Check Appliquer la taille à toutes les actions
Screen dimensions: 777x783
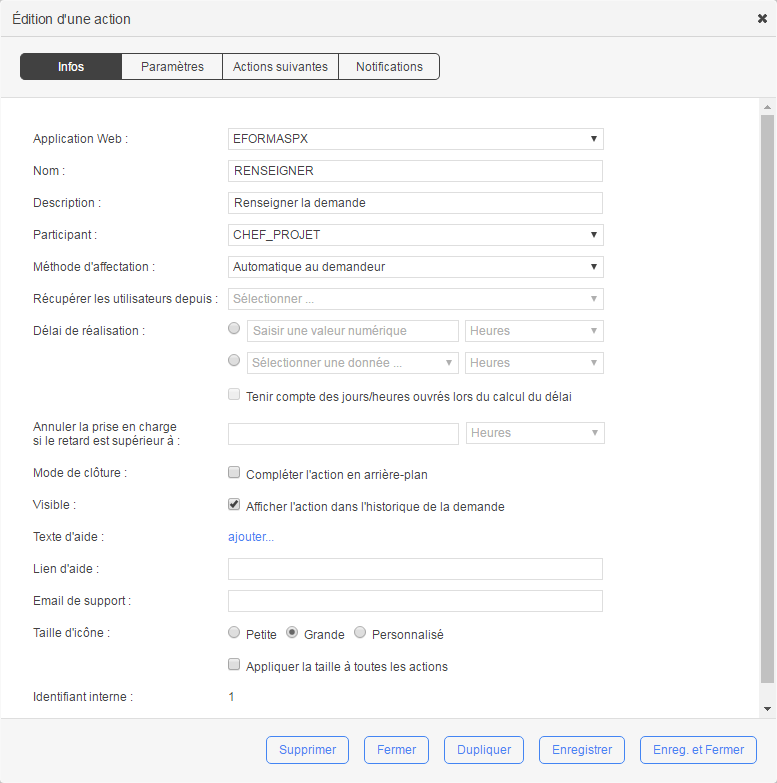pyautogui.click(x=235, y=665)
